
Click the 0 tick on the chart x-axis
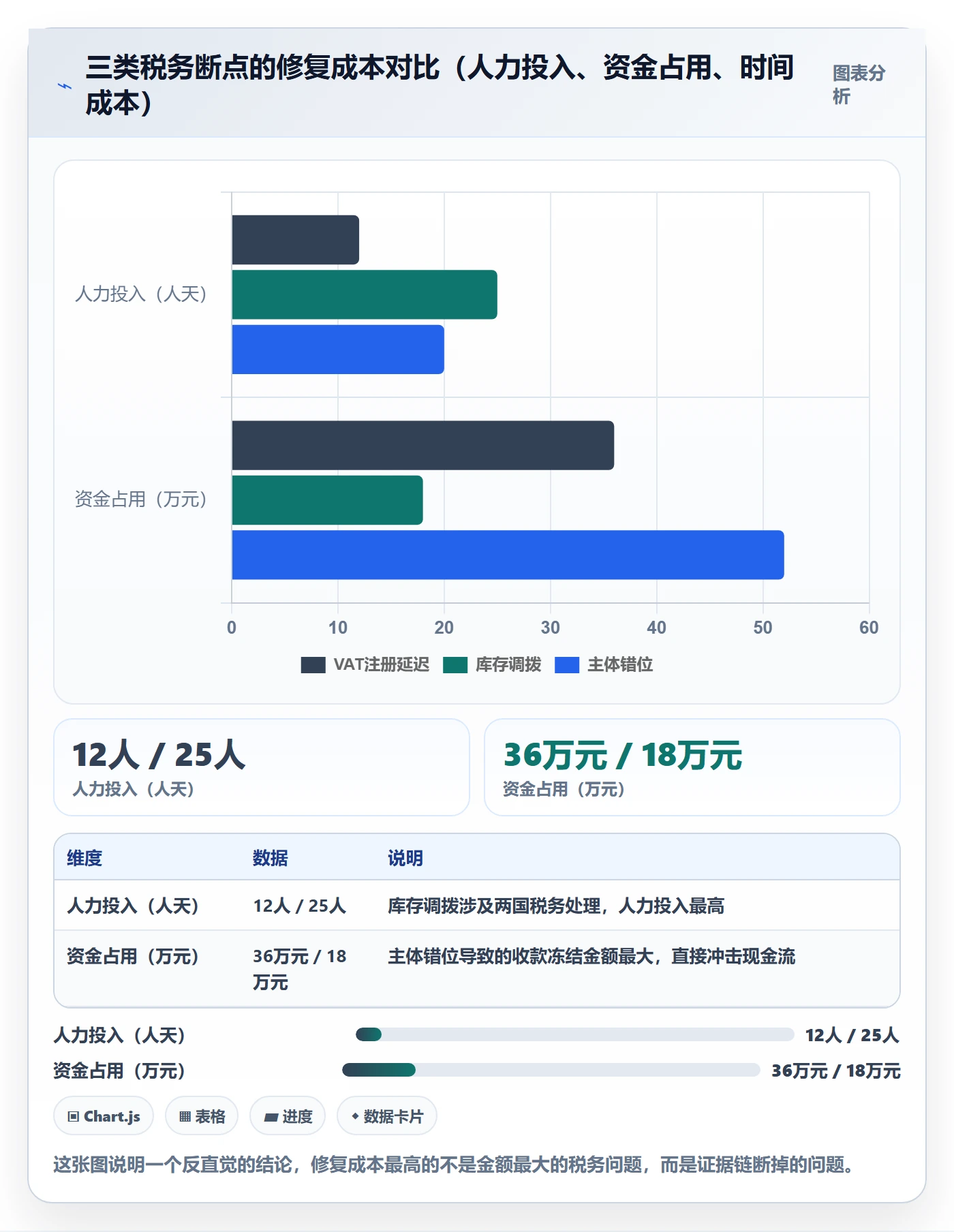(232, 628)
